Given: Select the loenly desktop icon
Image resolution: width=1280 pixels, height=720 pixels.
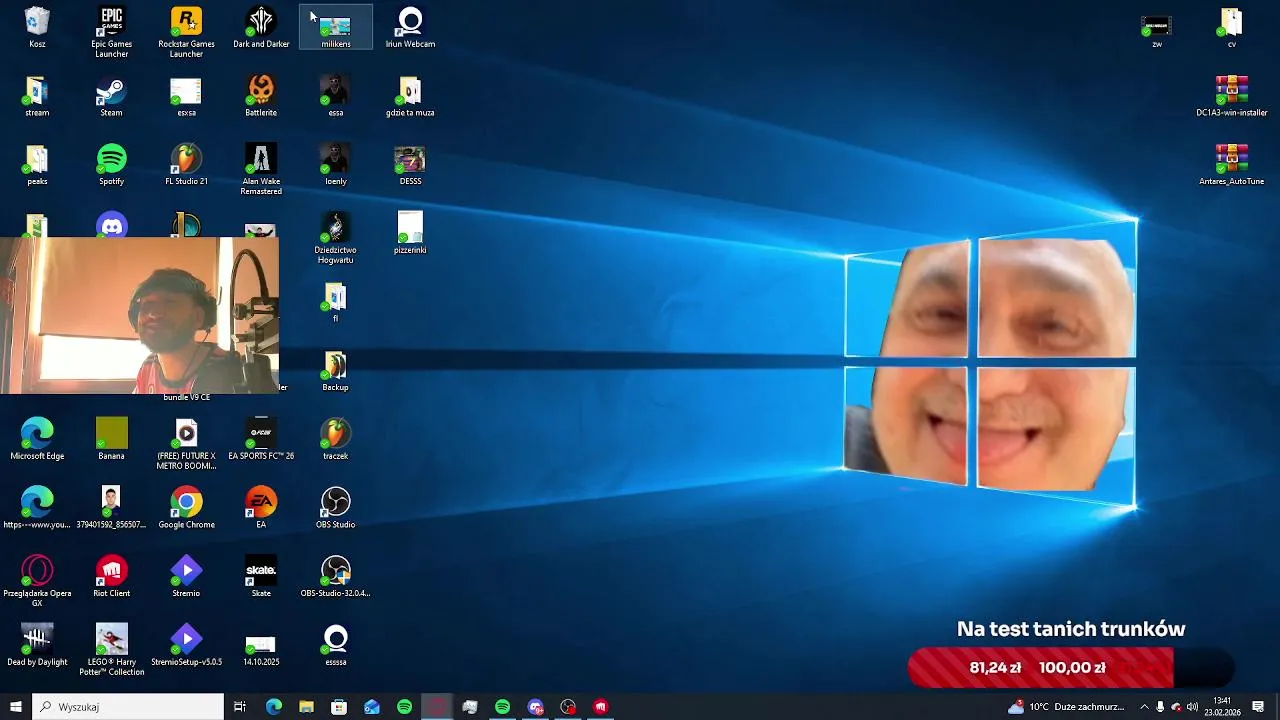Looking at the screenshot, I should (335, 166).
